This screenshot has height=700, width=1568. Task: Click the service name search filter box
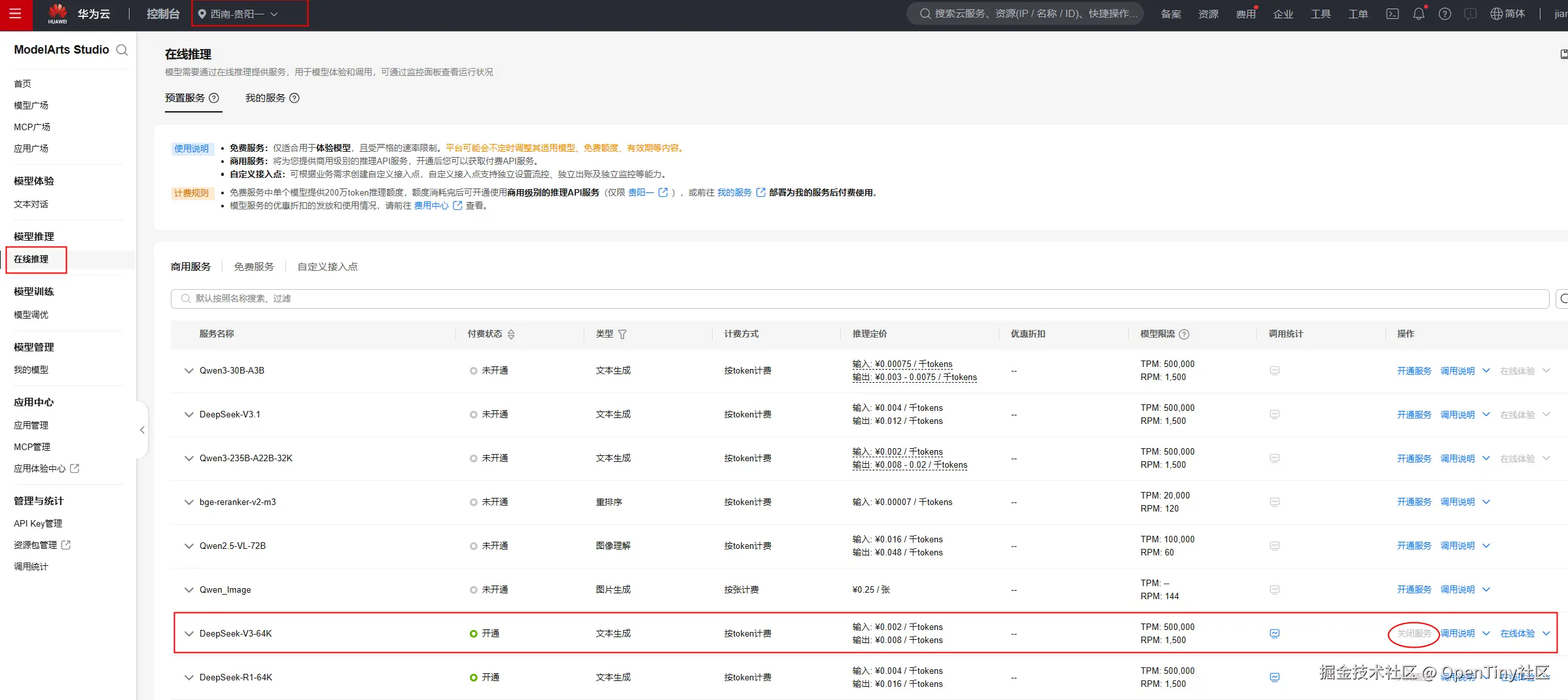coord(859,298)
